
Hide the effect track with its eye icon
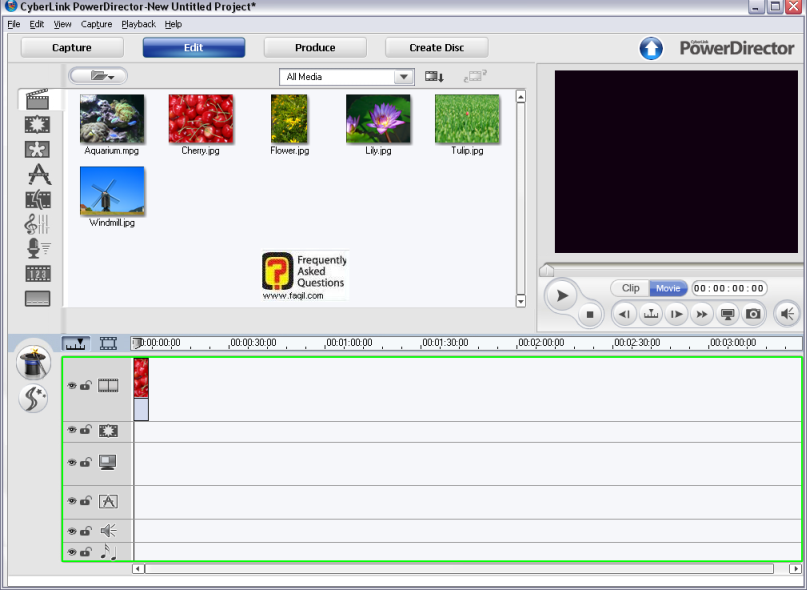pos(72,430)
